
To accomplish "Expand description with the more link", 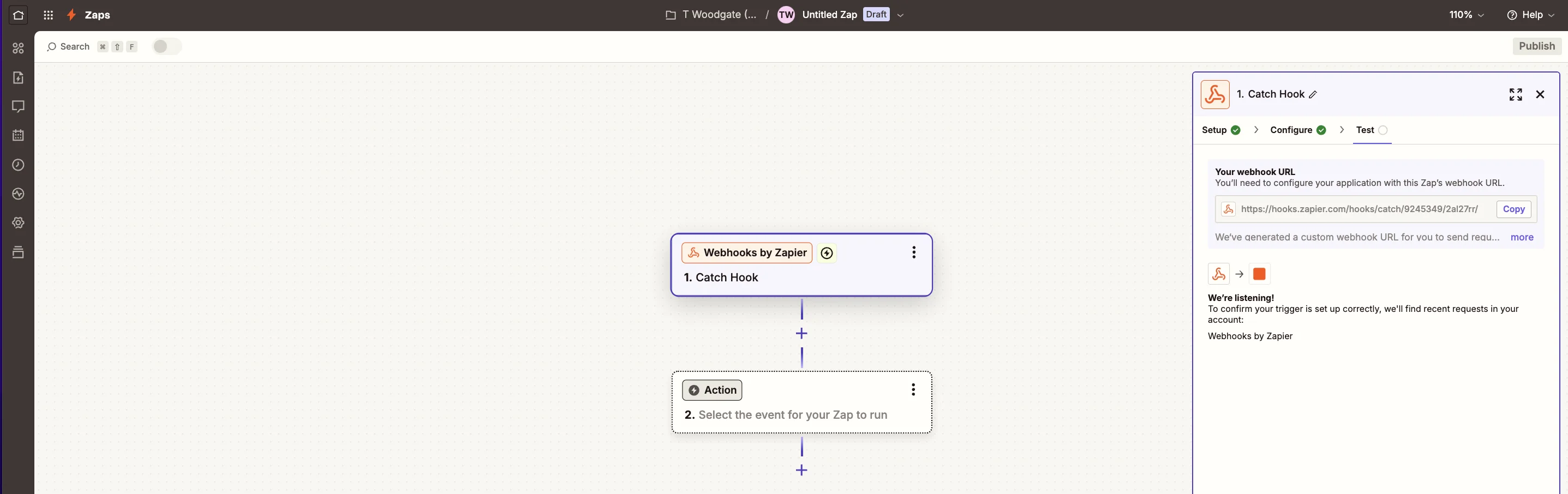I will click(1522, 237).
